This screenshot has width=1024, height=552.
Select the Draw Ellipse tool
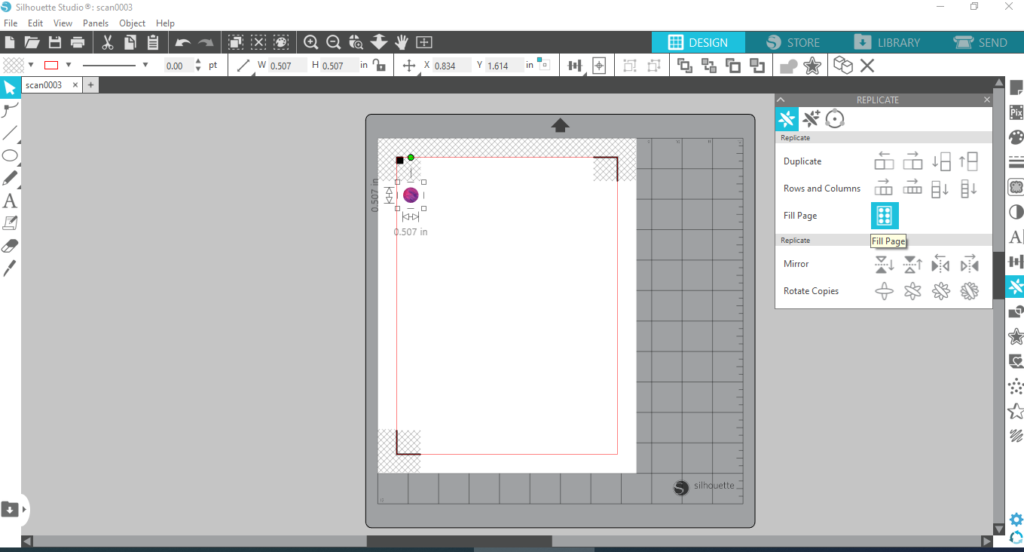[x=10, y=155]
